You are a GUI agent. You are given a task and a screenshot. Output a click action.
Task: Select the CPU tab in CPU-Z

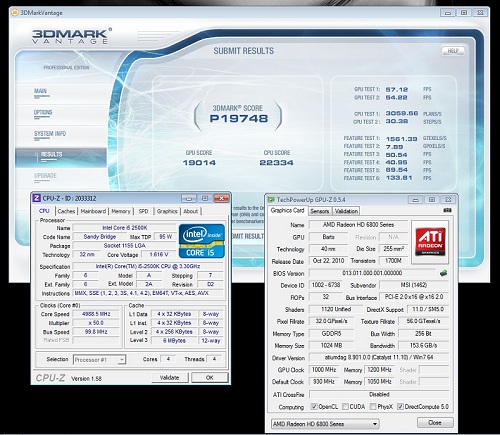click(44, 211)
